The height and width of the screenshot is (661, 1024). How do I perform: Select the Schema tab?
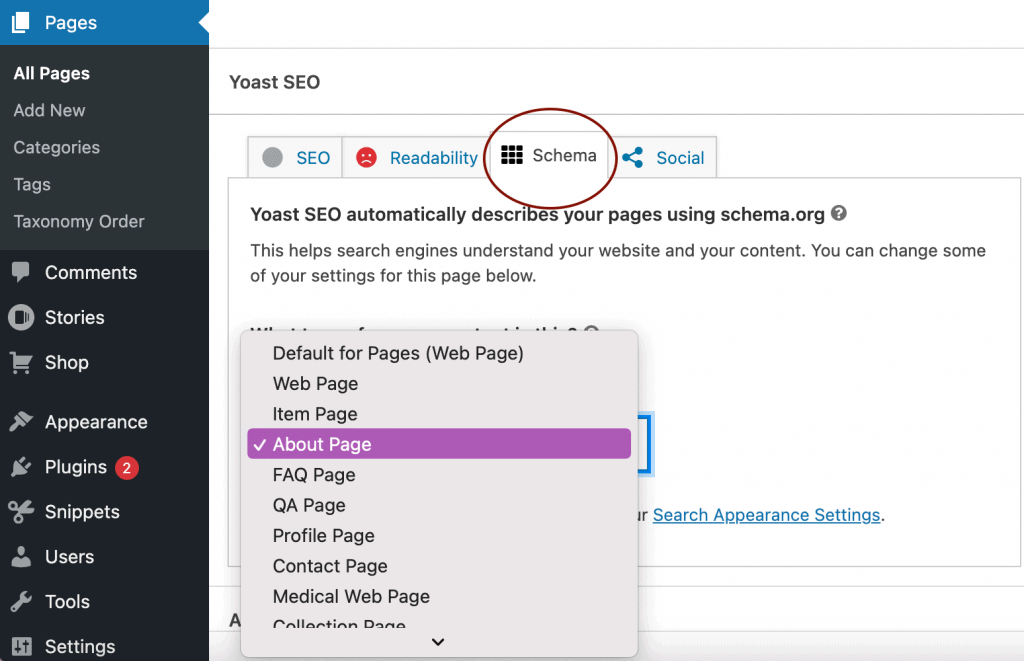[549, 155]
